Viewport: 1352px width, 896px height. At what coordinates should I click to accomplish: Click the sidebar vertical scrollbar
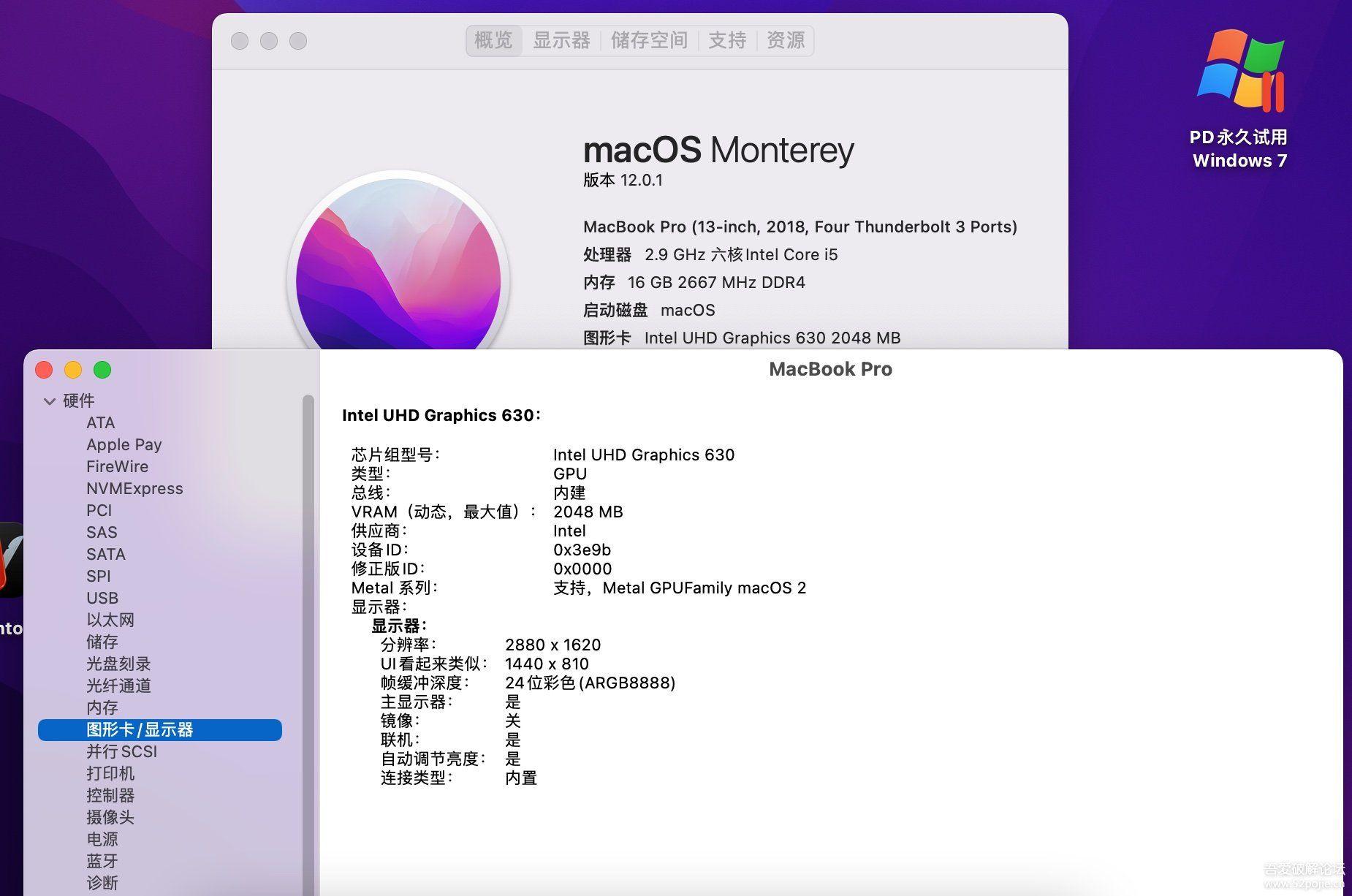click(308, 585)
